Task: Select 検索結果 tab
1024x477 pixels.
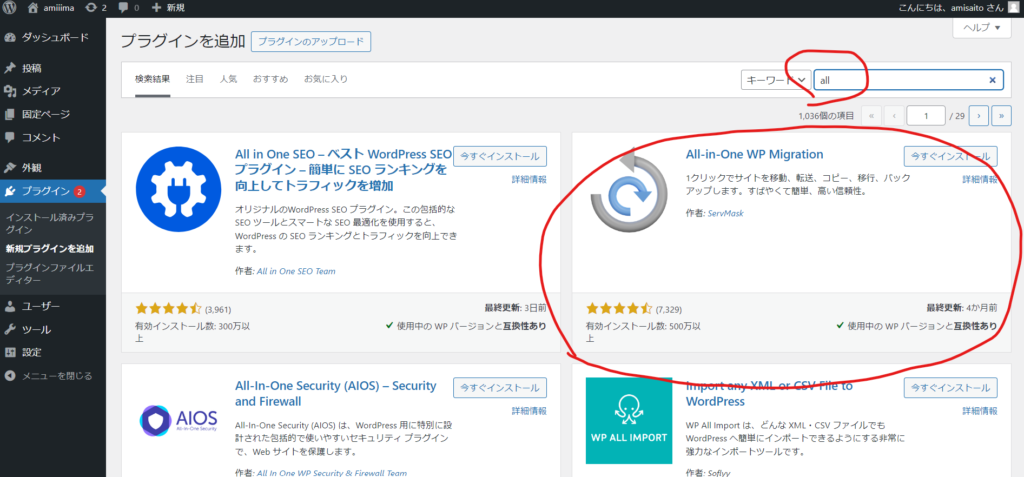Action: [153, 79]
